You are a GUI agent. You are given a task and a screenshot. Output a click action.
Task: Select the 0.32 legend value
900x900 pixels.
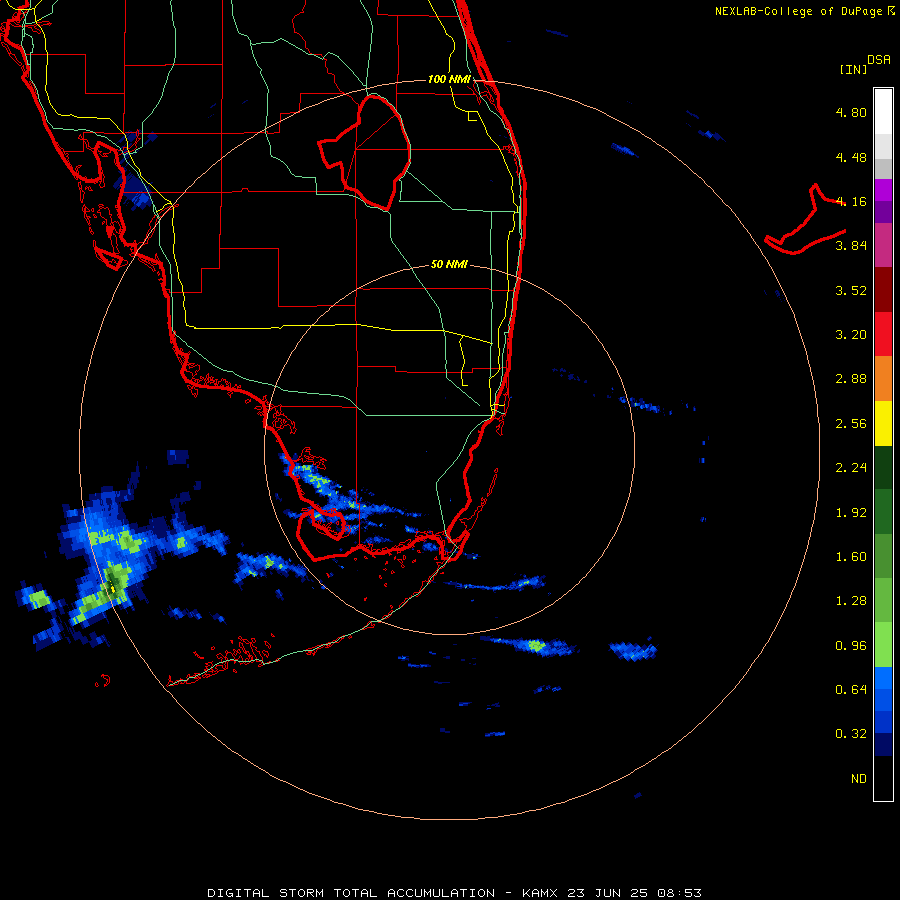851,734
